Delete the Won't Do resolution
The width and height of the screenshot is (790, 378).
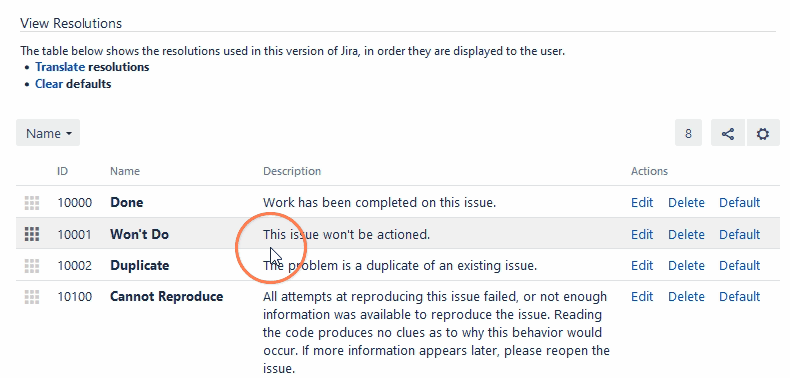click(686, 234)
